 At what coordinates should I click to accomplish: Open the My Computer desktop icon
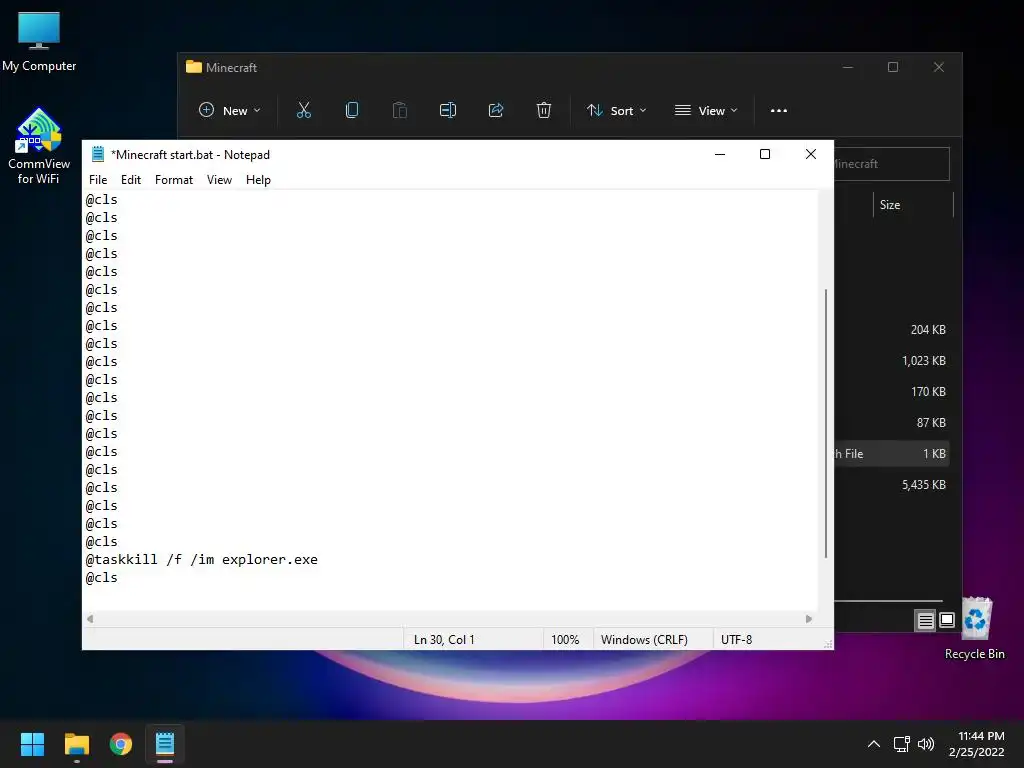[x=39, y=41]
